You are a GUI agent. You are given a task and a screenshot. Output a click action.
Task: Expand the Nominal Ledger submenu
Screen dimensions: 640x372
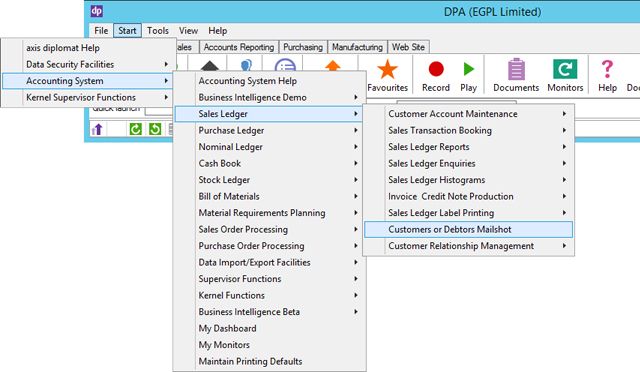coord(269,147)
